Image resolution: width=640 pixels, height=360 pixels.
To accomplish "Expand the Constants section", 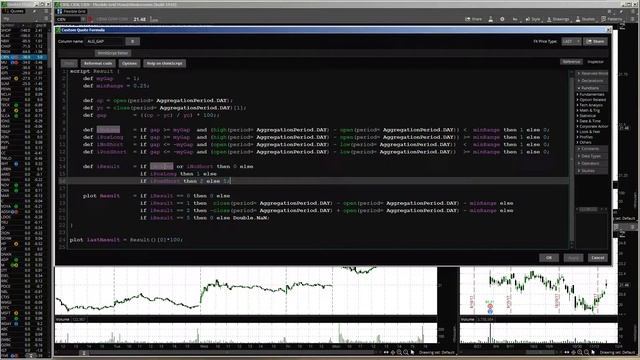I will (592, 149).
